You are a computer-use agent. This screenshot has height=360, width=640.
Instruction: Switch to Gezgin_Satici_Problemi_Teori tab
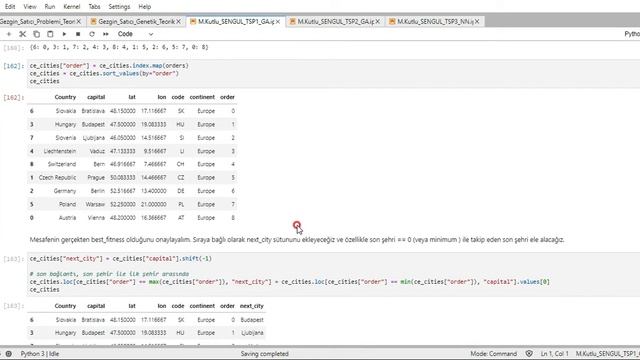(38, 22)
